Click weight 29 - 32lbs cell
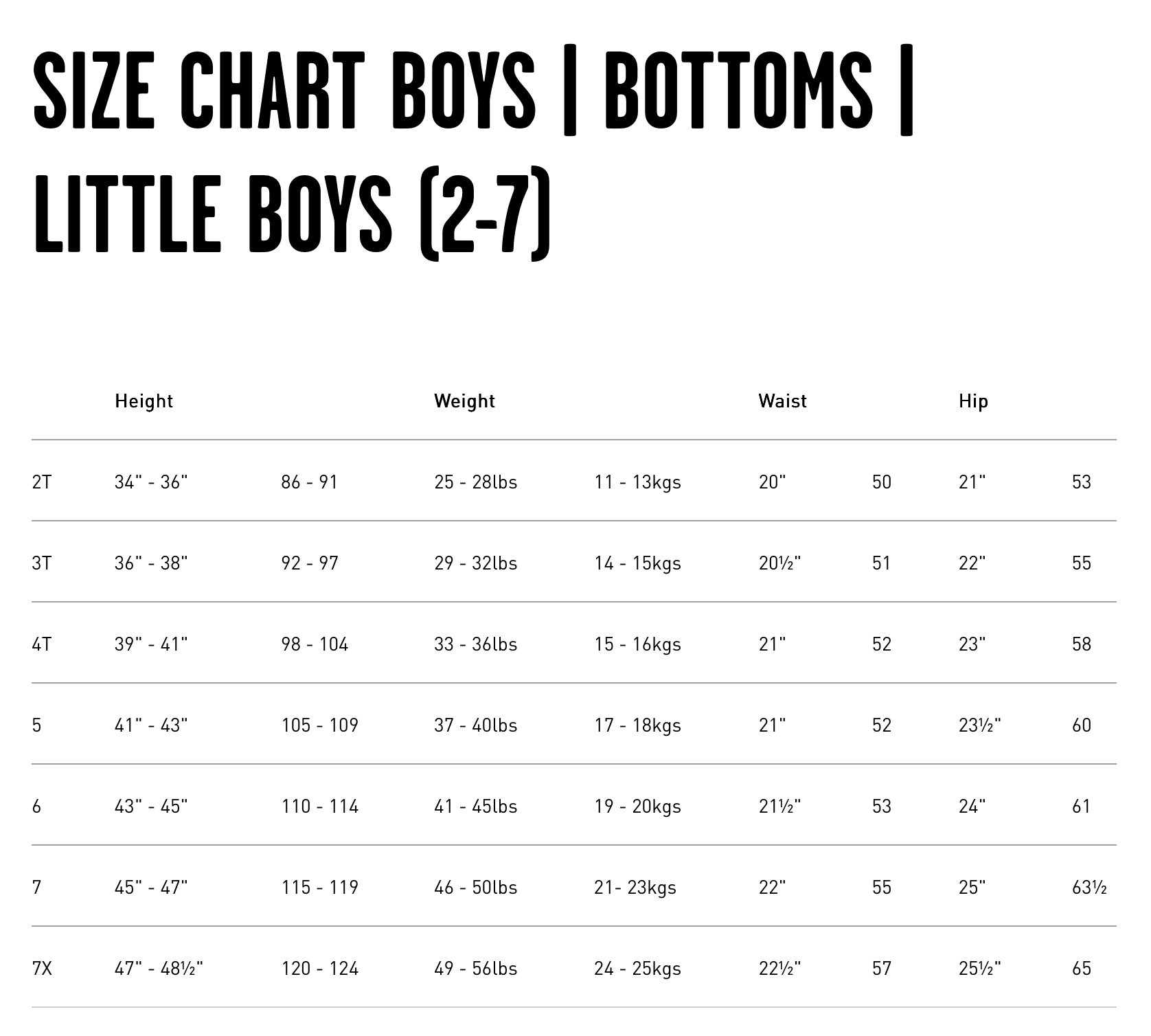The height and width of the screenshot is (1036, 1151). pyautogui.click(x=475, y=563)
